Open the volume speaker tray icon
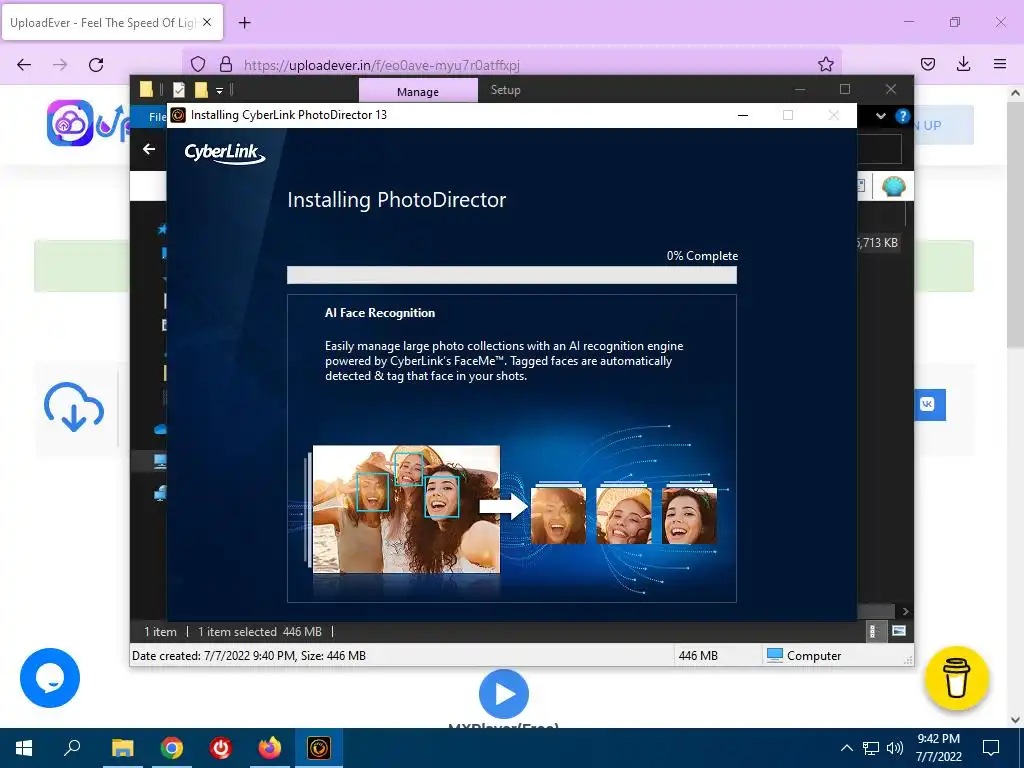This screenshot has width=1024, height=768. 895,748
